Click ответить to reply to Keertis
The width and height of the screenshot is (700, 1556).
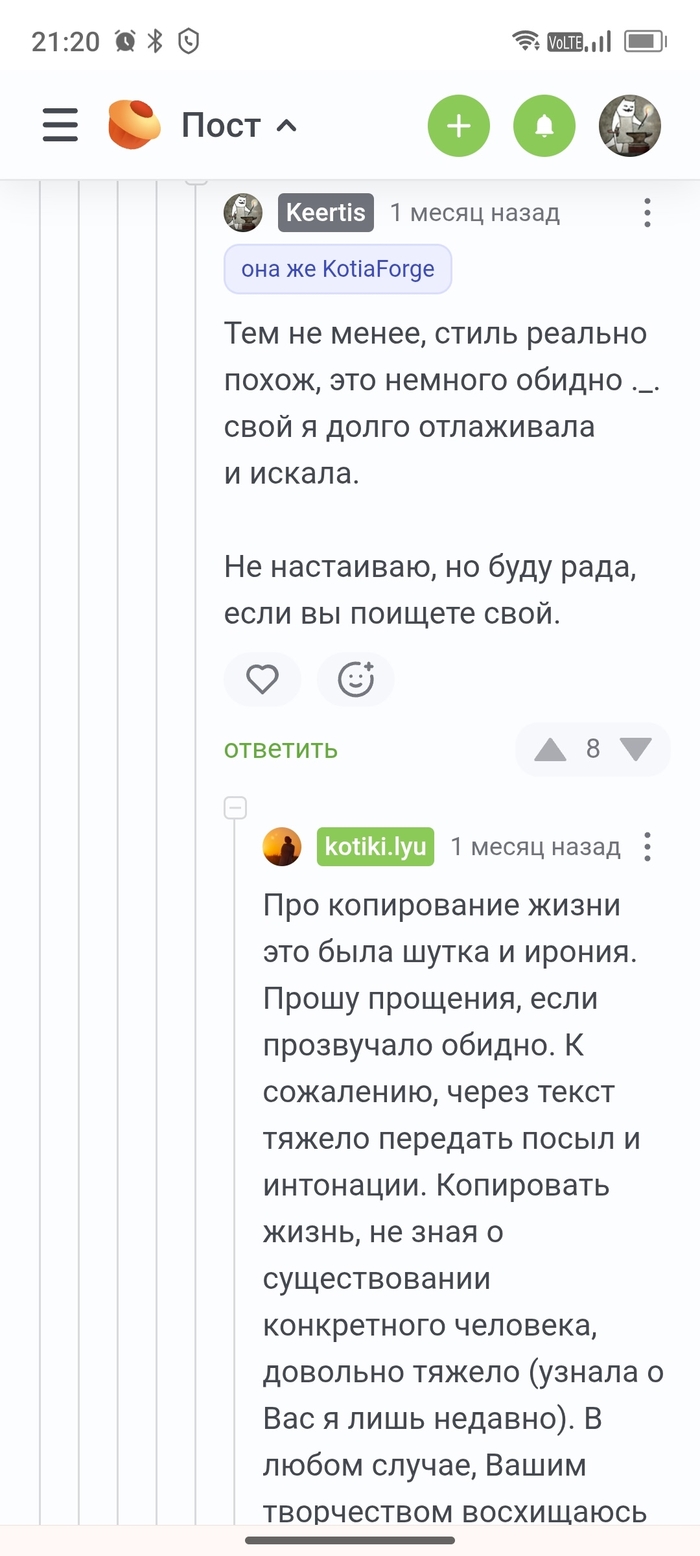[x=281, y=749]
